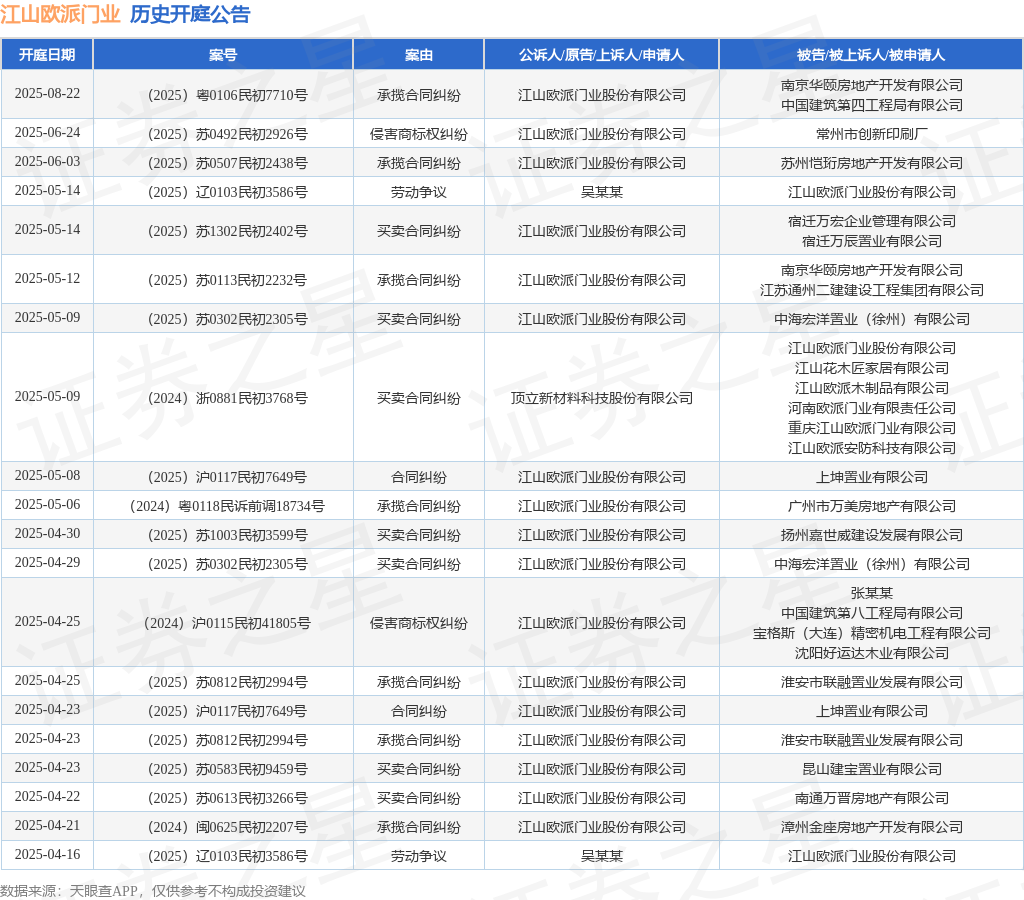Click 劳动争议 in the 2025-05-14 row
This screenshot has width=1024, height=900.
coord(419,192)
